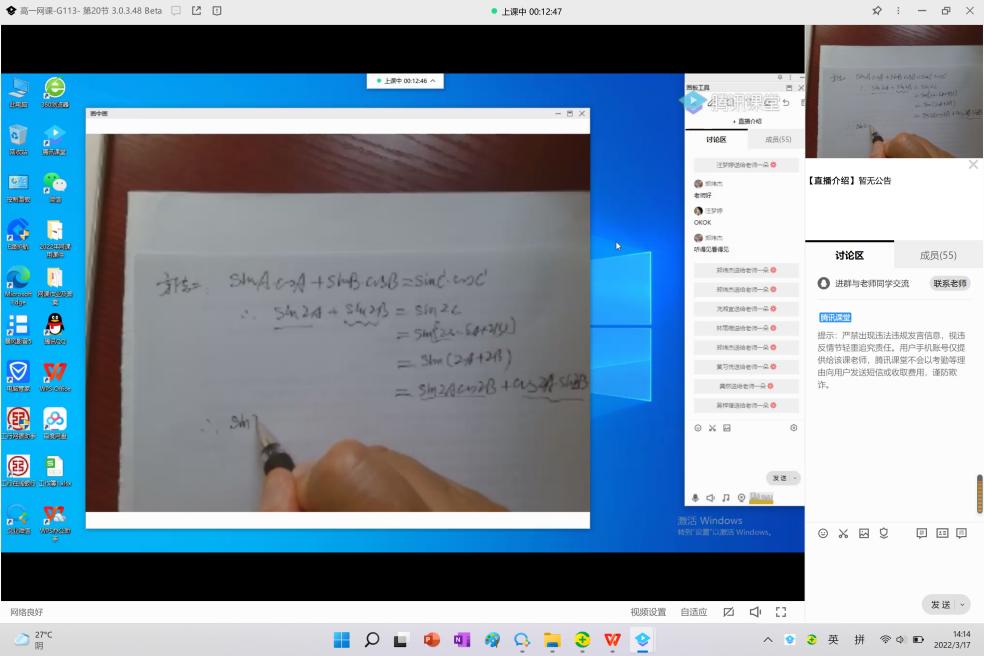This screenshot has width=984, height=656.
Task: Expand the dropdown arrow beside 发送
Action: pos(964,605)
